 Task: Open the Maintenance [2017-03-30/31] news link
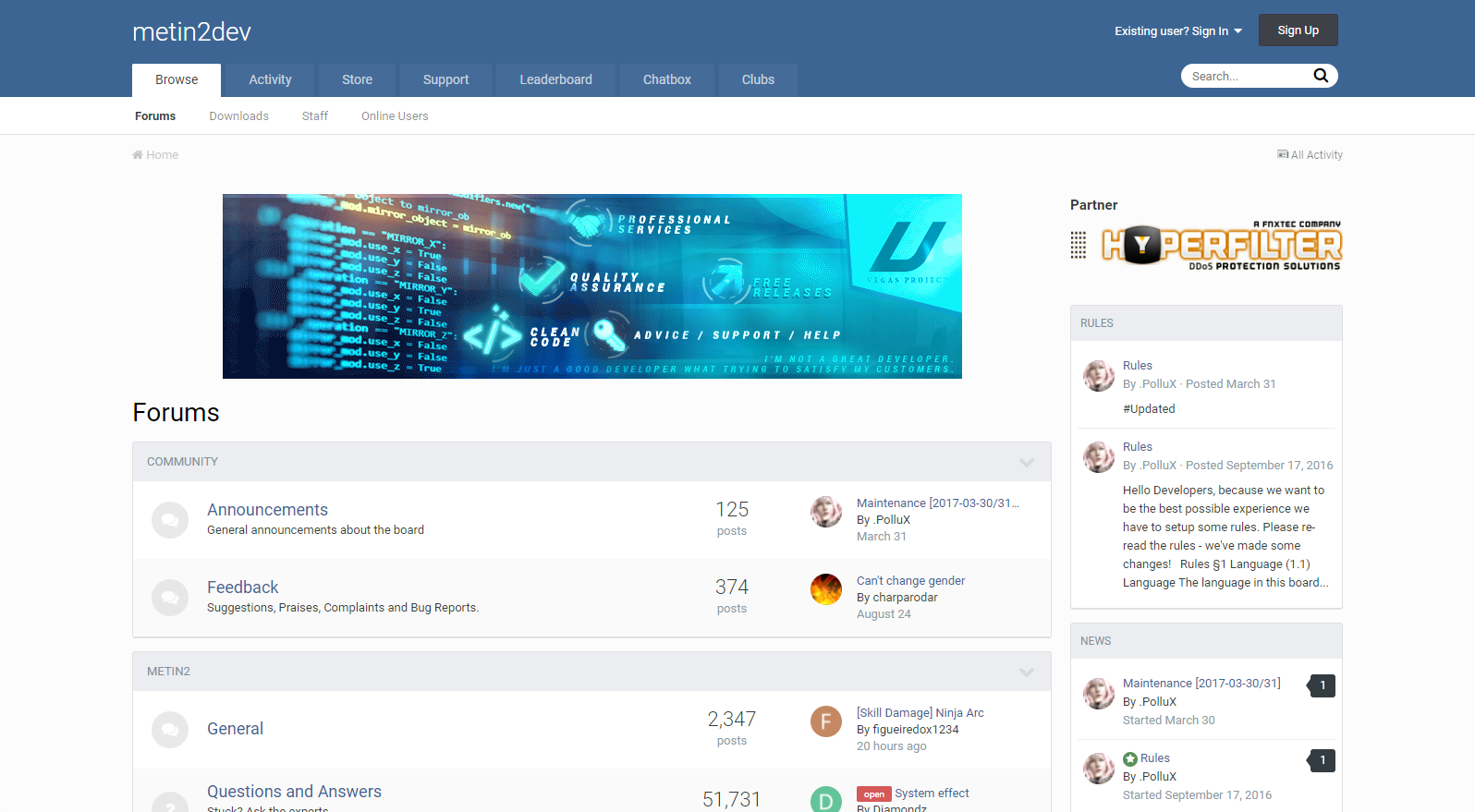tap(1201, 684)
